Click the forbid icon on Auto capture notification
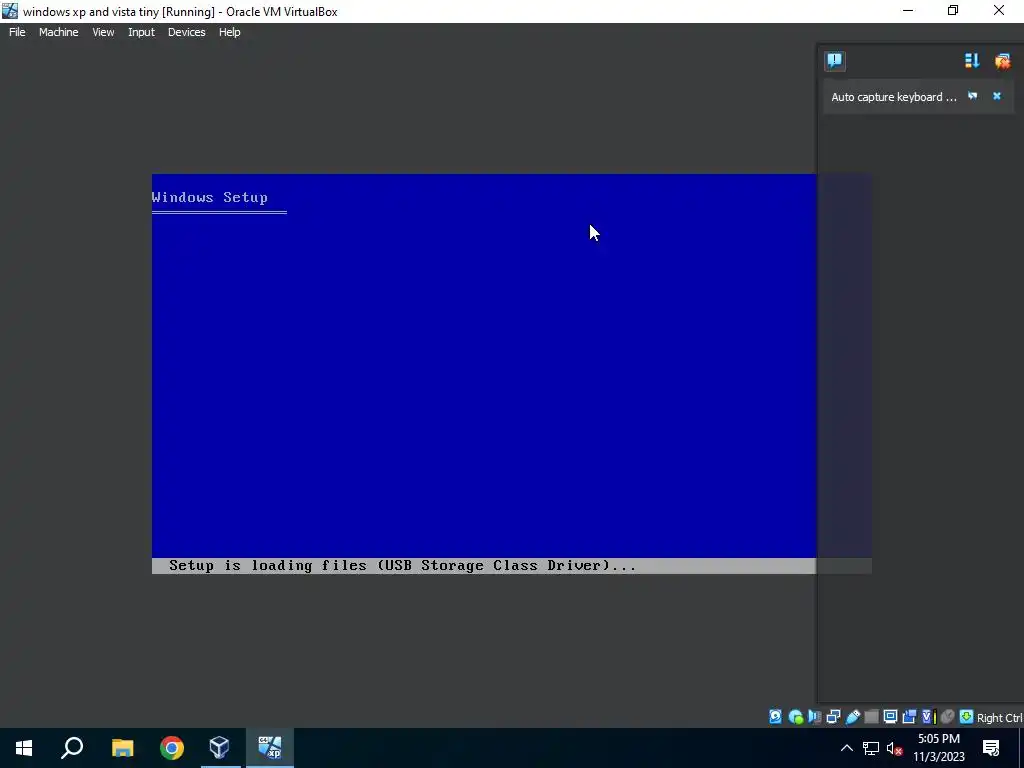Viewport: 1024px width, 768px height. 972,96
